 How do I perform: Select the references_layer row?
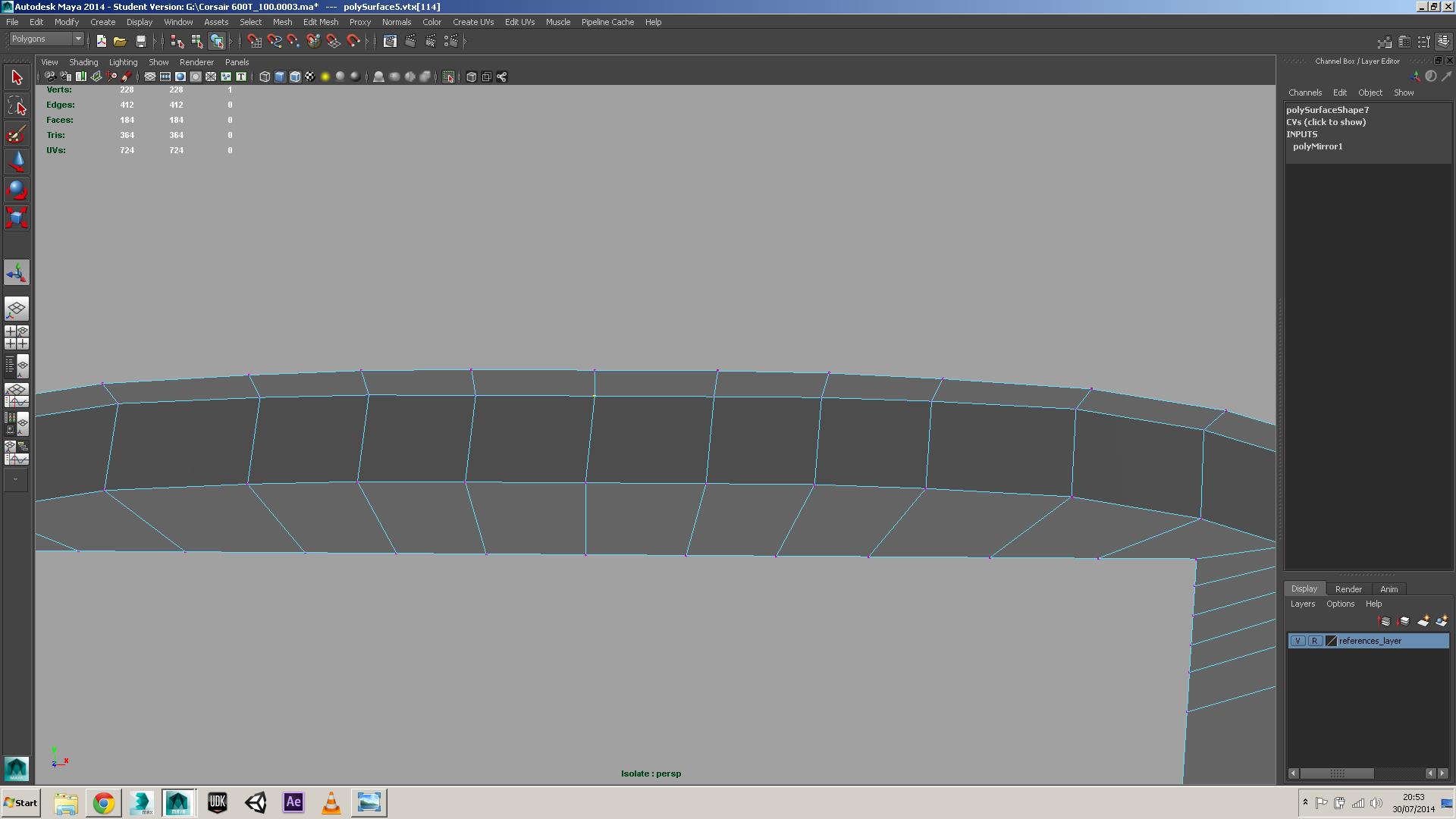[1369, 642]
